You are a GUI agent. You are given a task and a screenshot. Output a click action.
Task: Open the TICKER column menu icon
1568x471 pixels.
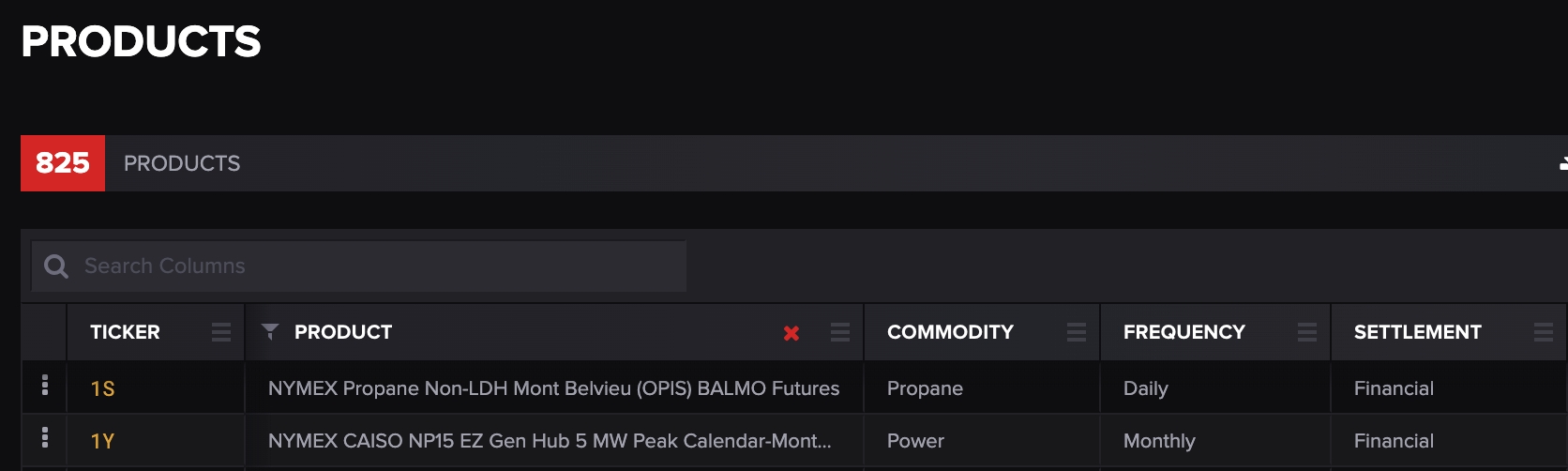221,332
